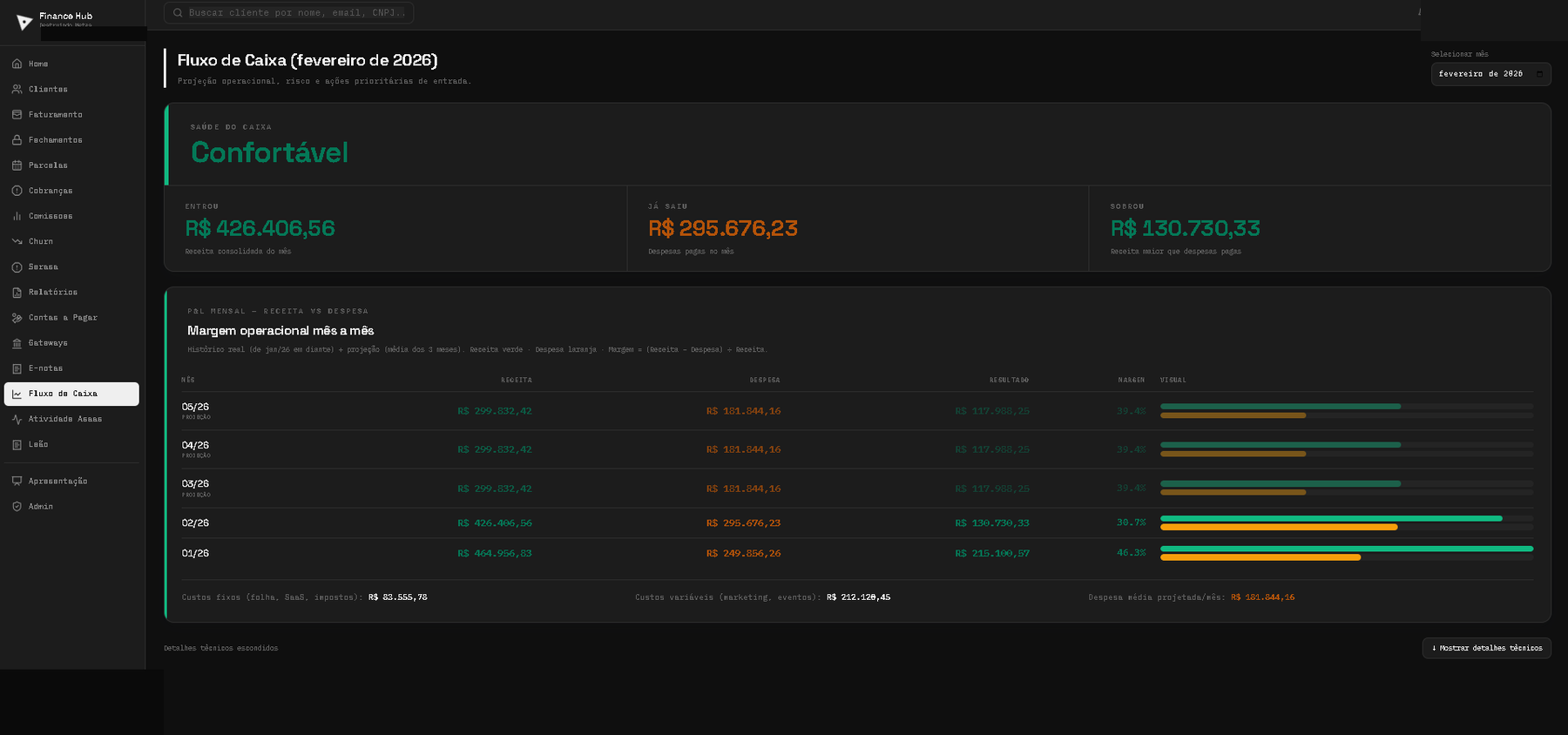
Task: Click the 05/26 projection row label
Action: tap(195, 407)
